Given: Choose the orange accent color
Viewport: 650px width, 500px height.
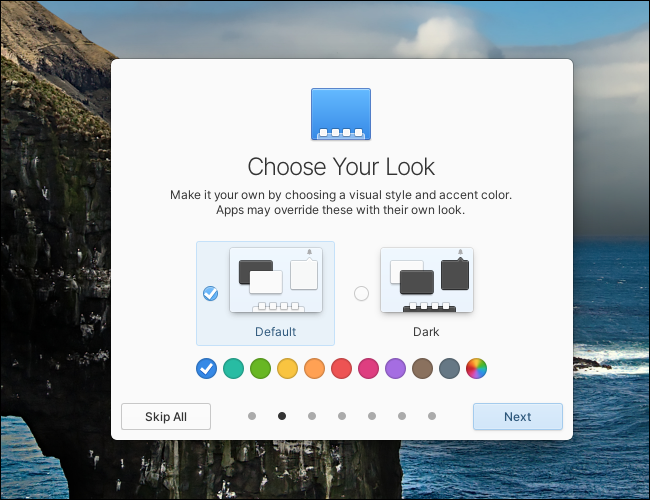Looking at the screenshot, I should coord(314,368).
